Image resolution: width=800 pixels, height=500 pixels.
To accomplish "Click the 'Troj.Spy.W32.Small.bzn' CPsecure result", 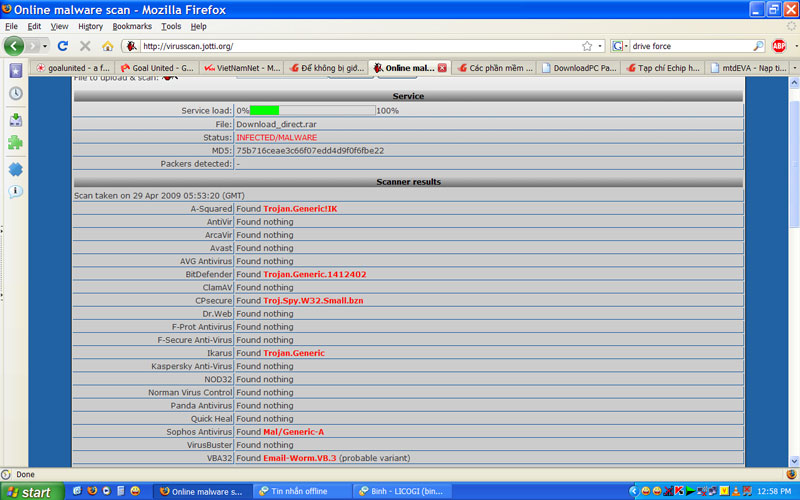I will pos(313,301).
